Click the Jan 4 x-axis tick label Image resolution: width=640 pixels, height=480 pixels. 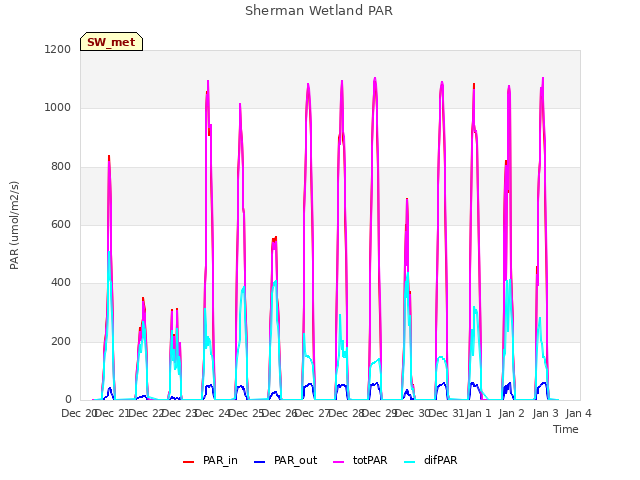[578, 413]
